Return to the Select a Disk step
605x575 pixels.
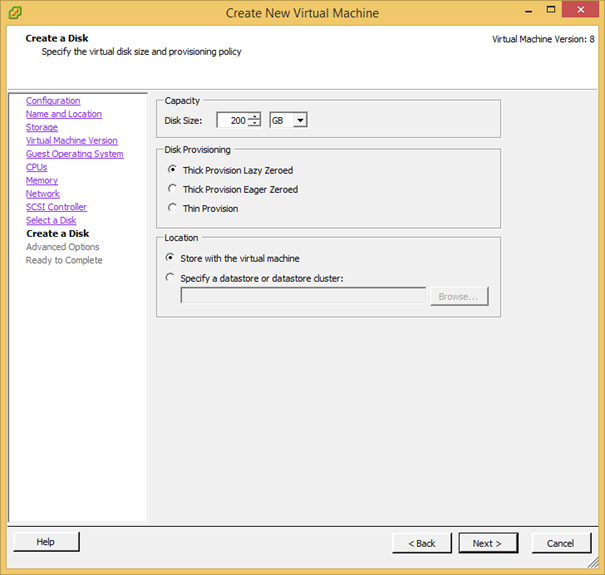(x=51, y=220)
